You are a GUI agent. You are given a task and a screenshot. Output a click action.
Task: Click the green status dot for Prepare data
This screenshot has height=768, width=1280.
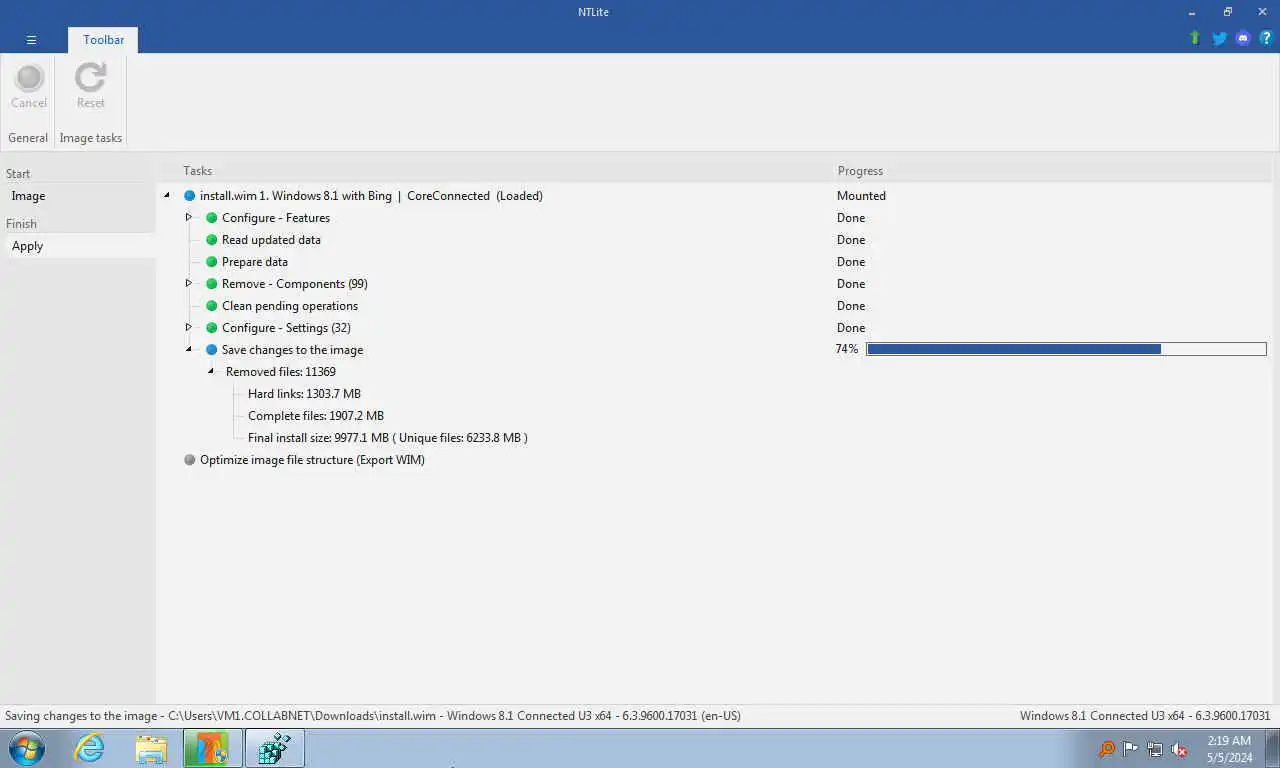[211, 262]
